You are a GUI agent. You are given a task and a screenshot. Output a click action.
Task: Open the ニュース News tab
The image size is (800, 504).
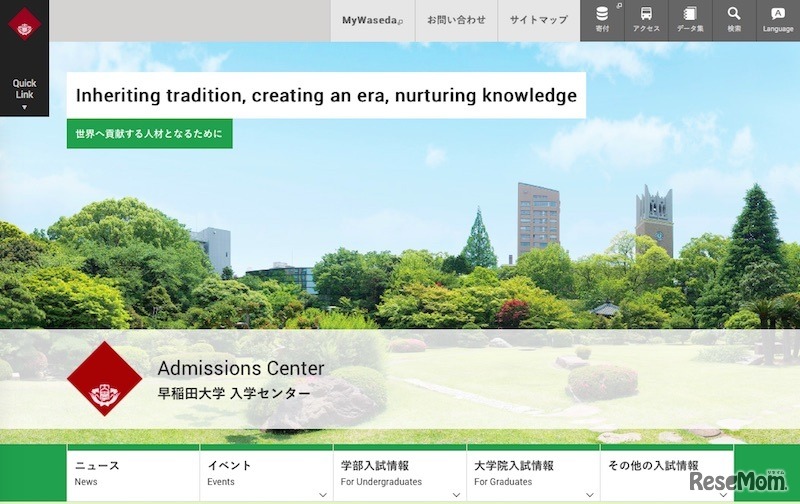click(133, 473)
